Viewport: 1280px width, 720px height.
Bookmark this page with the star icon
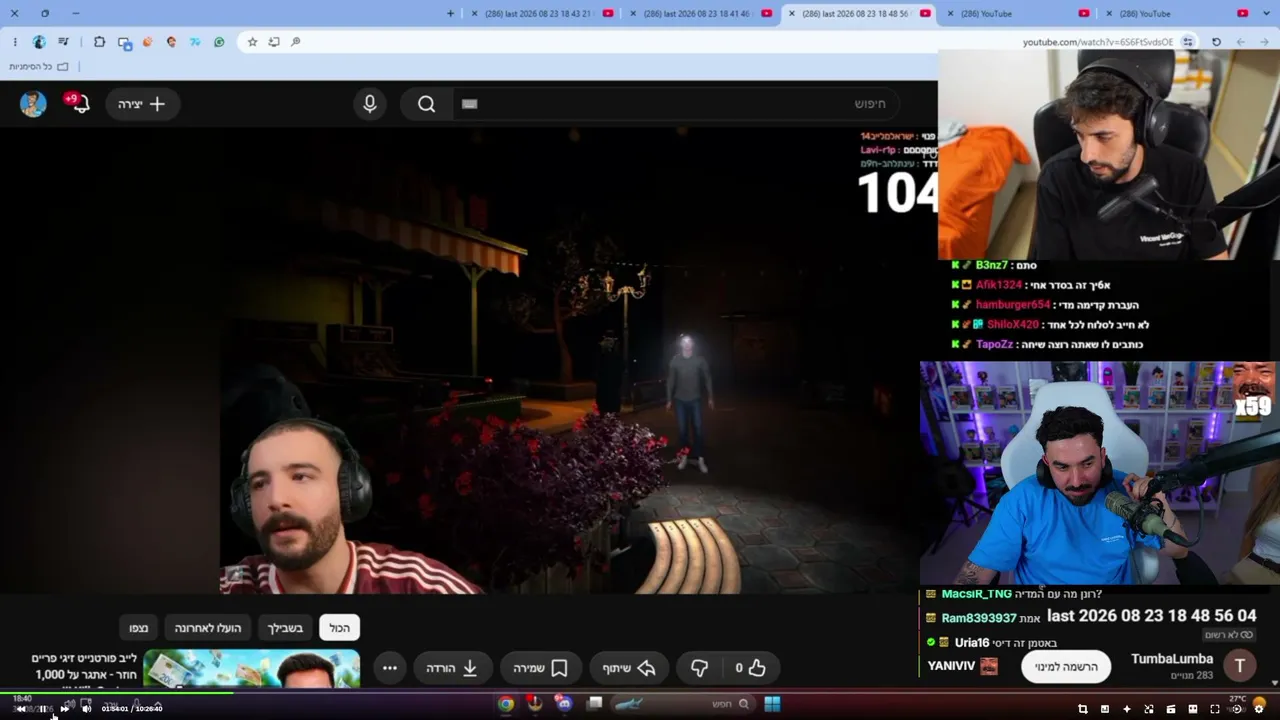pos(252,42)
